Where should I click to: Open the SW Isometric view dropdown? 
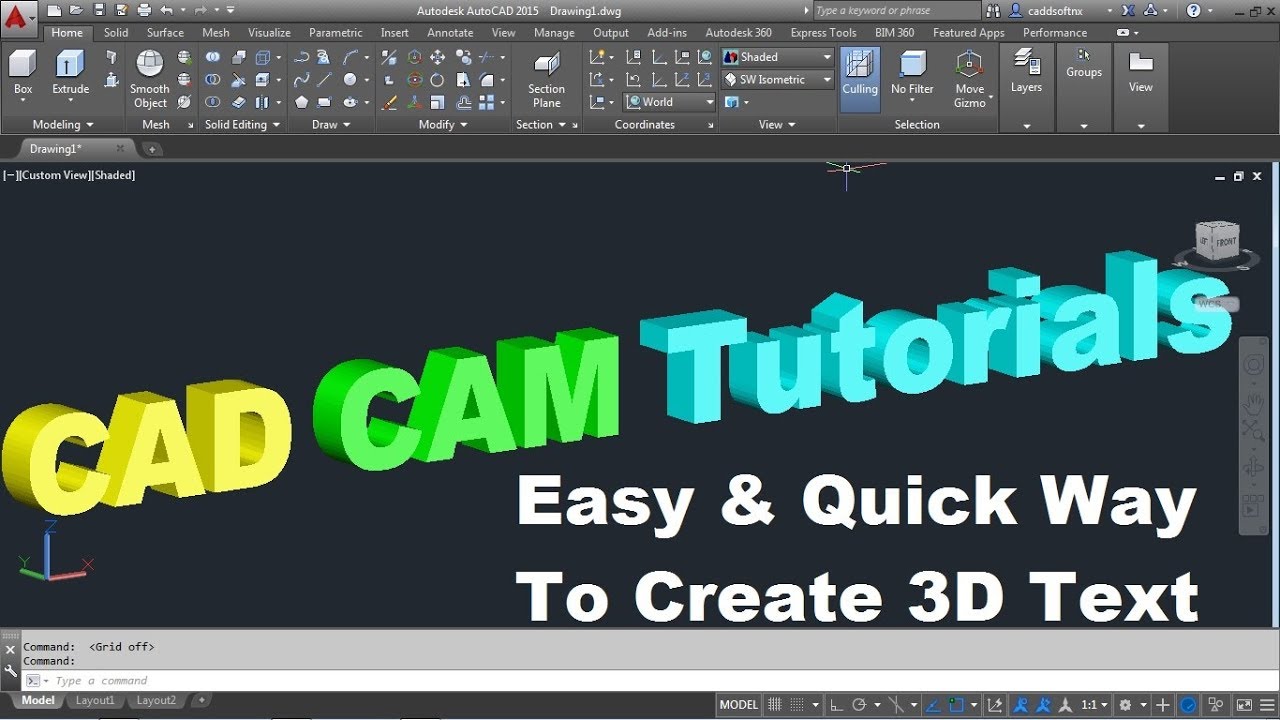(x=778, y=80)
